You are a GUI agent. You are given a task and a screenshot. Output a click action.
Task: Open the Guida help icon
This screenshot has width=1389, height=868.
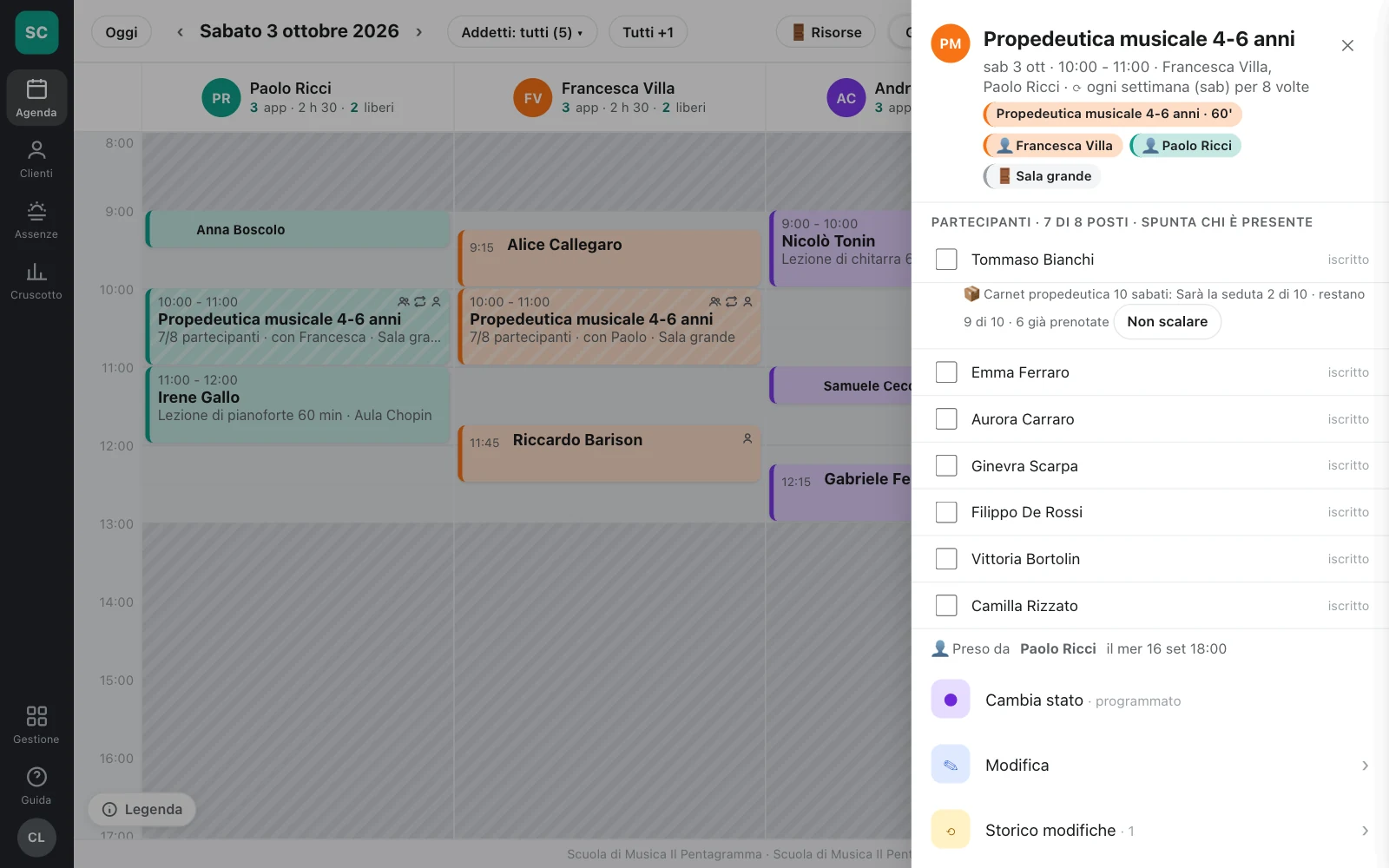(36, 786)
